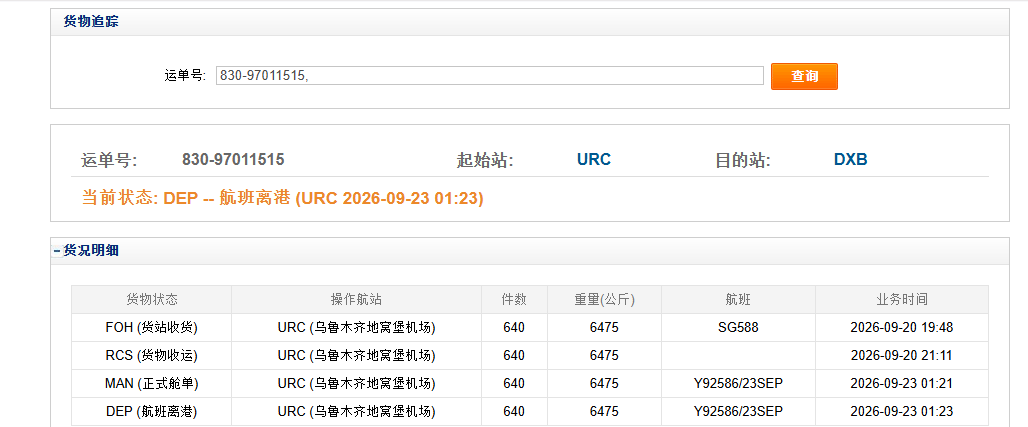The height and width of the screenshot is (427, 1028).
Task: Select the RCS (货物收运) status cell
Action: [x=151, y=356]
